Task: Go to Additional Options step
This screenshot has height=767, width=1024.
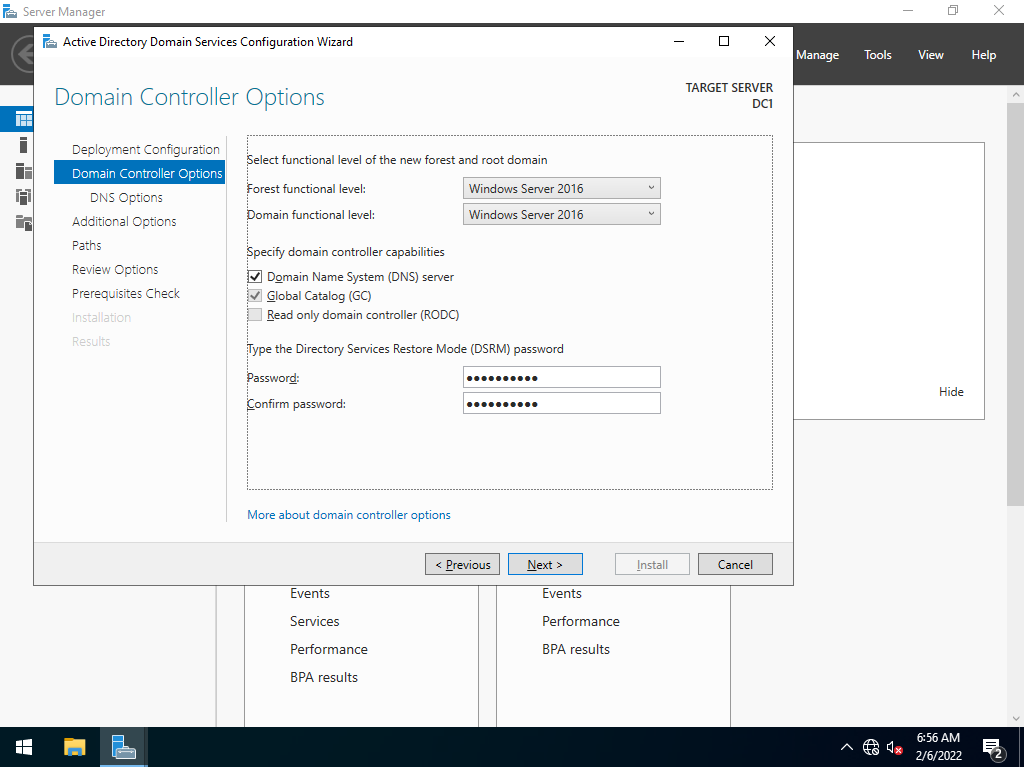Action: click(124, 221)
